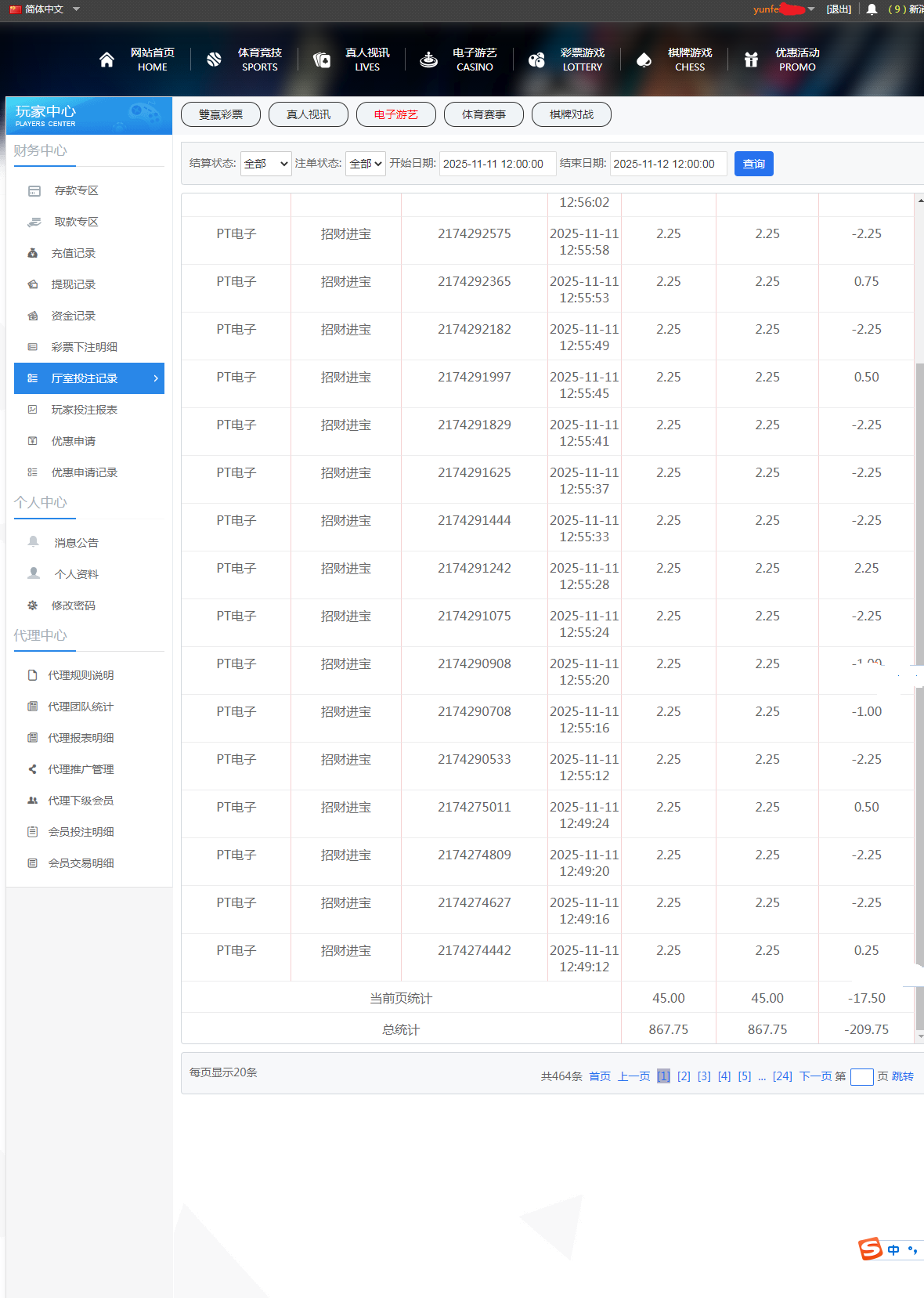Viewport: 924px width, 1298px height.
Task: Go to page 2 of results
Action: [684, 1076]
